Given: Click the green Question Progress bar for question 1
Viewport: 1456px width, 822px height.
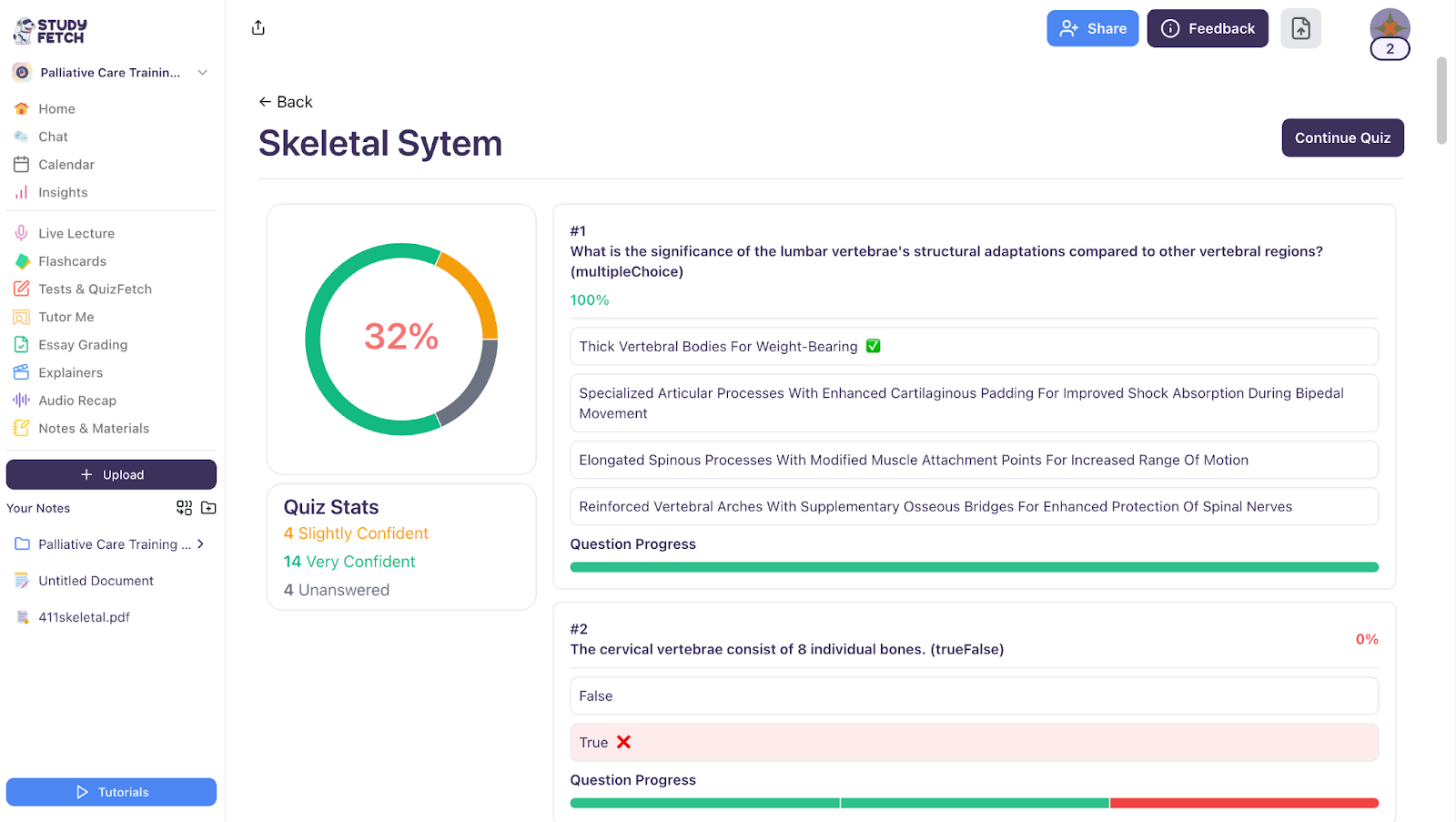Looking at the screenshot, I should (974, 566).
